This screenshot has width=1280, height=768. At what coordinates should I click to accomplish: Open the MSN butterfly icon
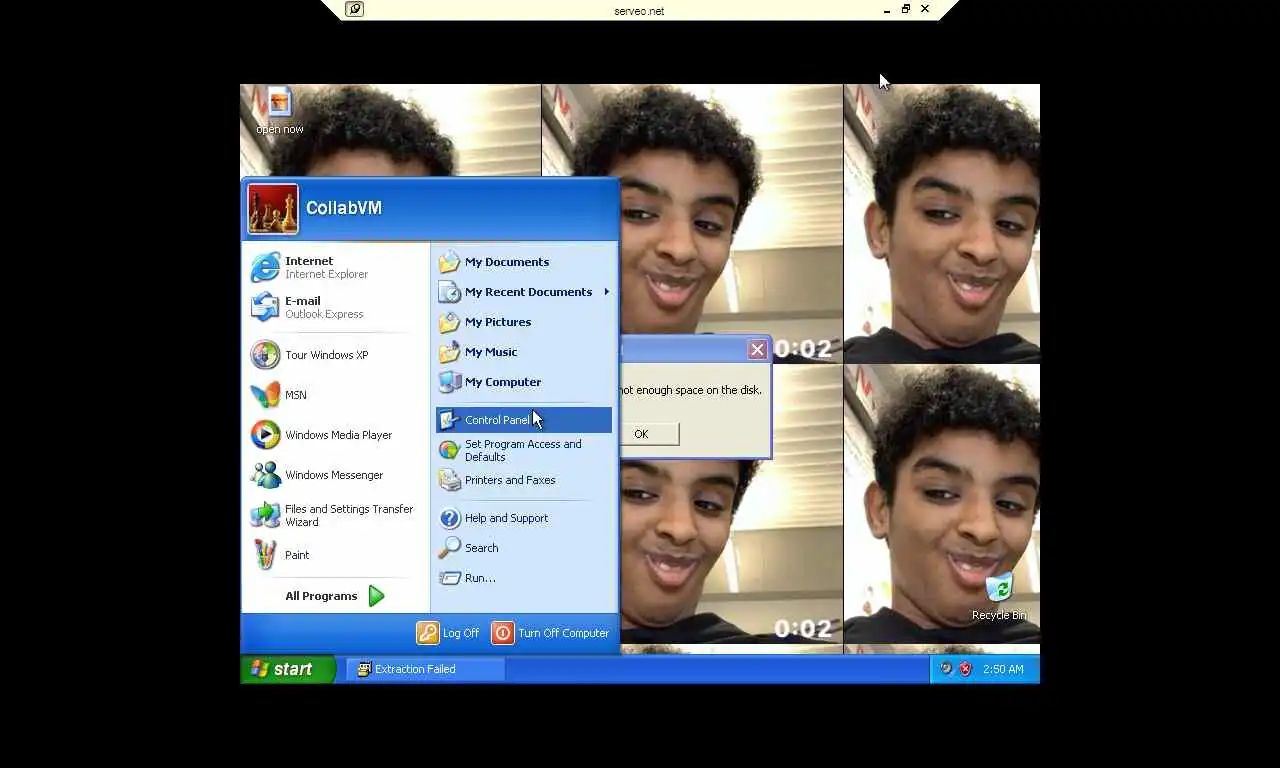[x=265, y=395]
